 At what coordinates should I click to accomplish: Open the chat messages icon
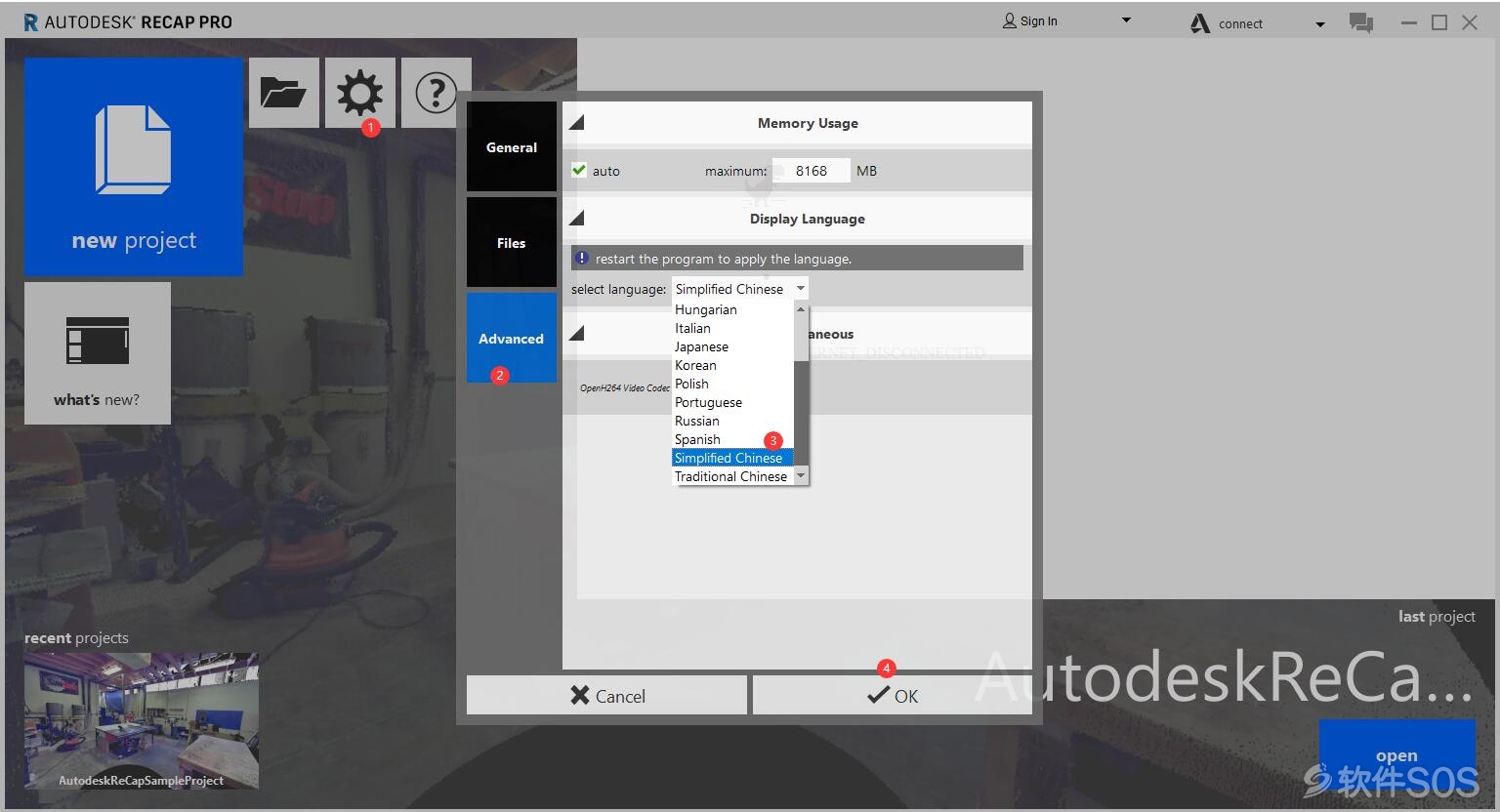pyautogui.click(x=1361, y=22)
